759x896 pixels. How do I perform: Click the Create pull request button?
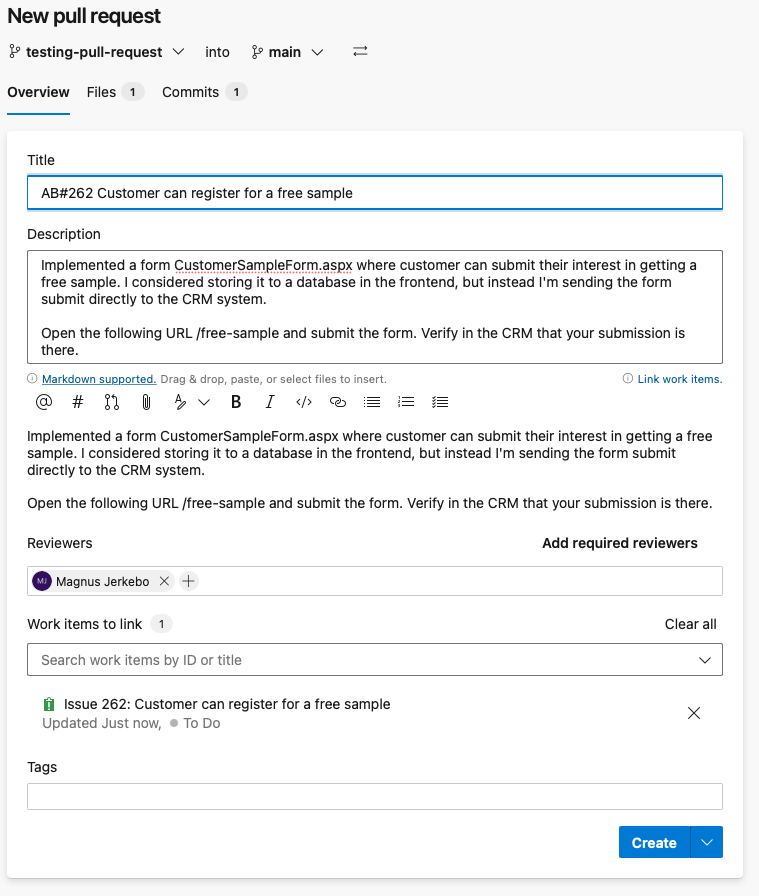[x=654, y=842]
